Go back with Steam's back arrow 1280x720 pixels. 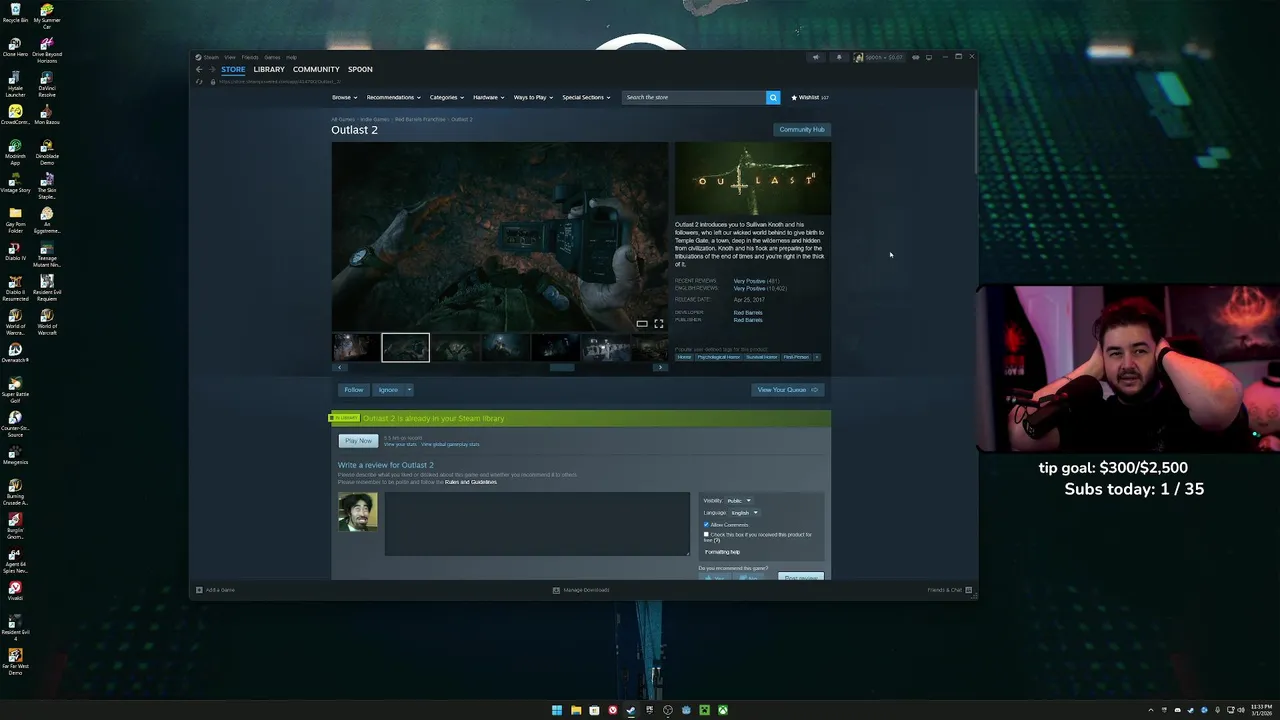click(199, 69)
